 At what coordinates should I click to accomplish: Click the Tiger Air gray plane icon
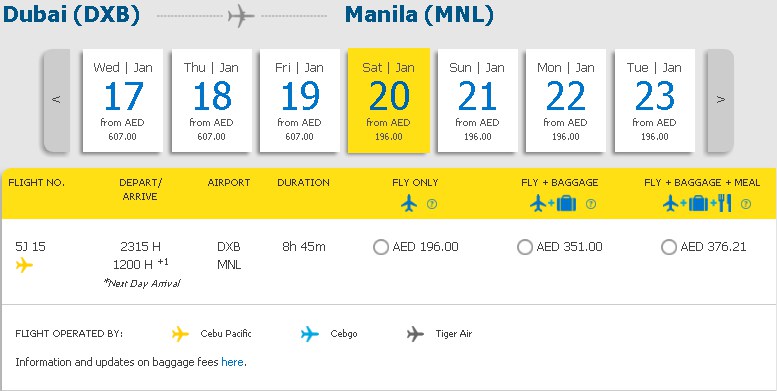coord(415,334)
